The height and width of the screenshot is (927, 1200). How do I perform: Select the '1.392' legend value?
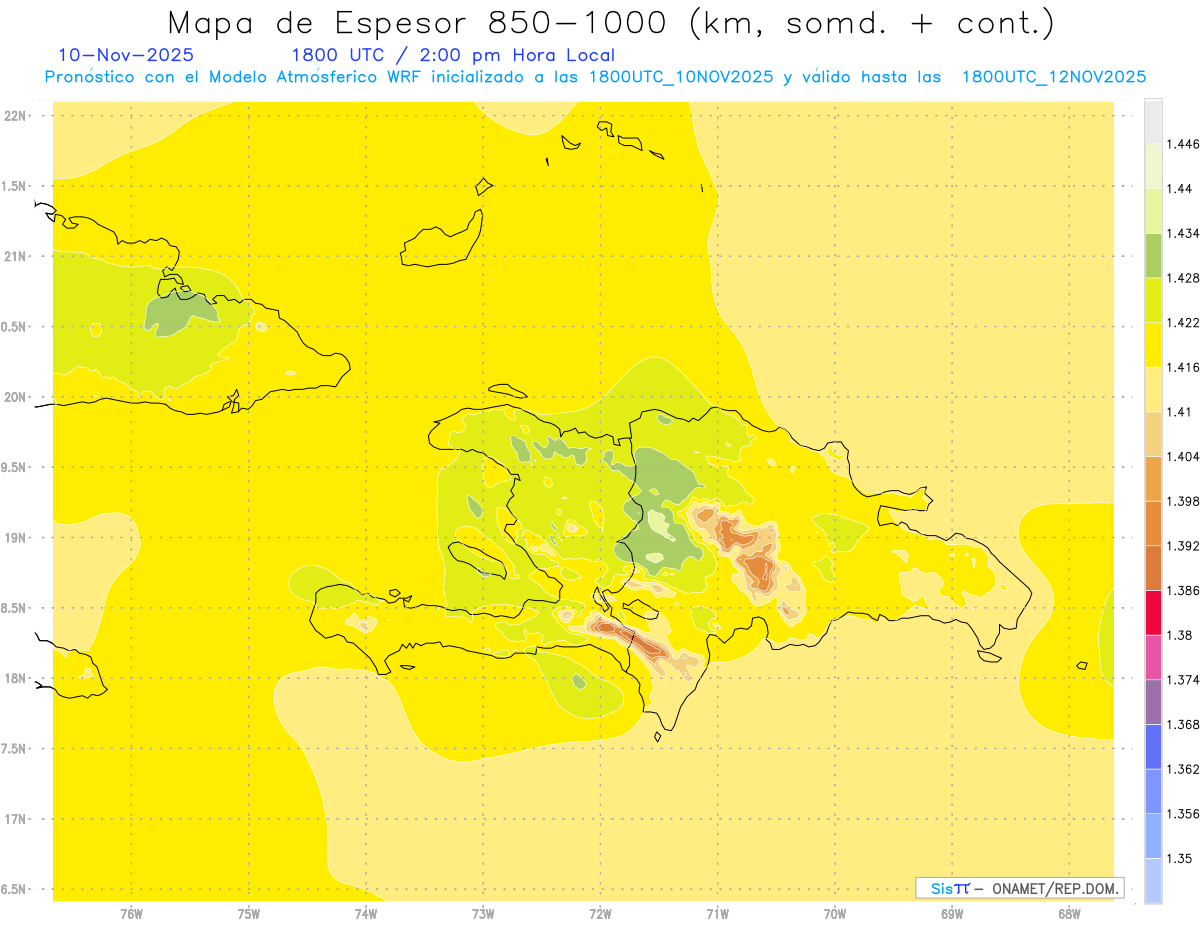1185,546
